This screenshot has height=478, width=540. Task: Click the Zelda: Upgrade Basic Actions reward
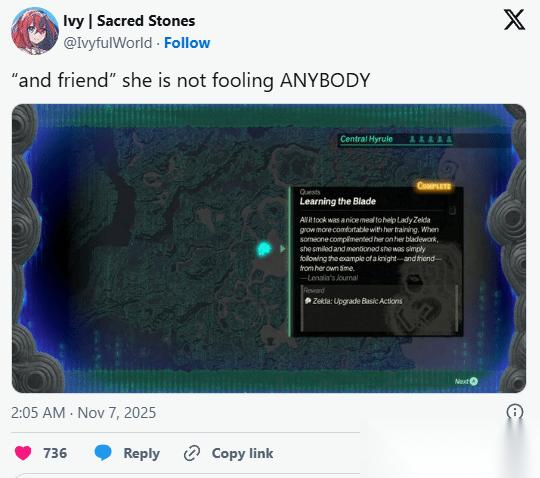(x=354, y=301)
